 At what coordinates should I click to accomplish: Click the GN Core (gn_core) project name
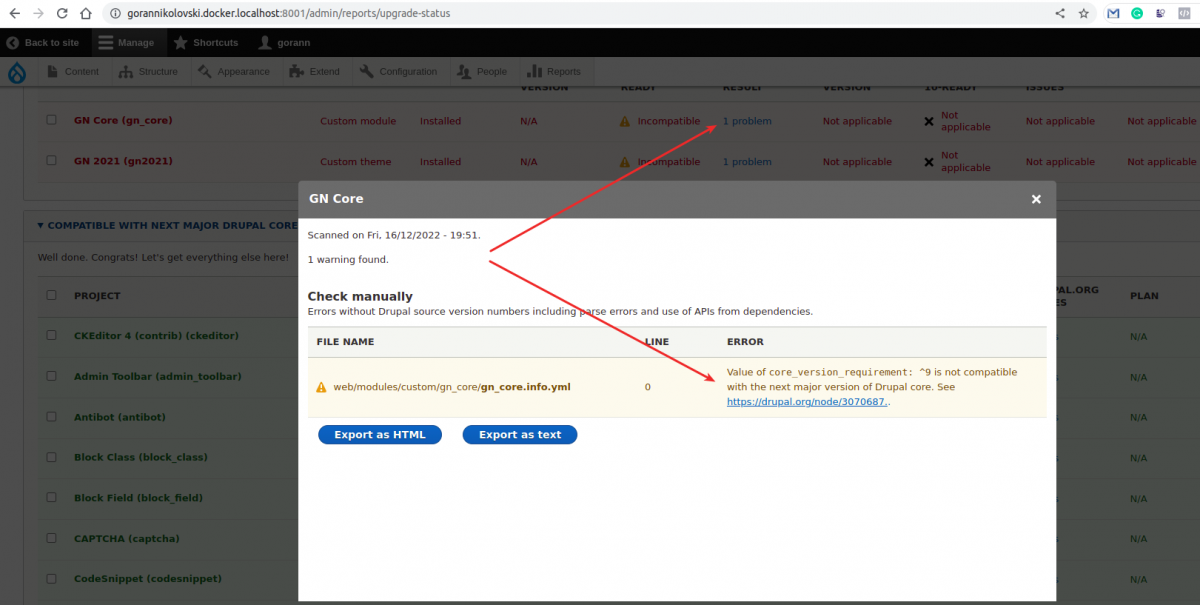(123, 120)
